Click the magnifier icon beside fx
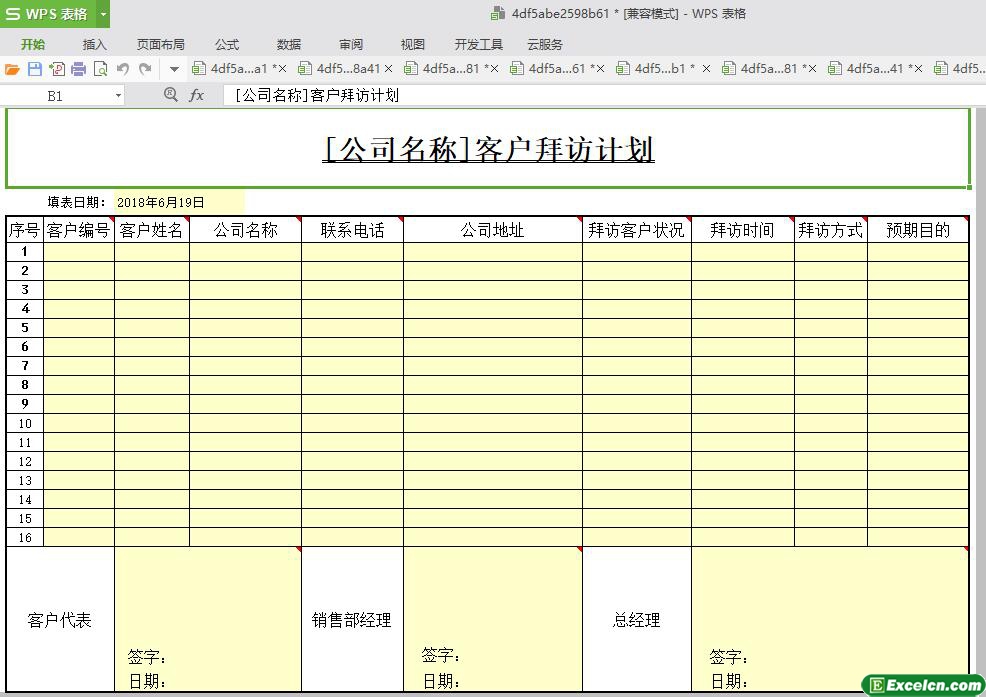Screen dimensions: 986x697 pos(170,95)
